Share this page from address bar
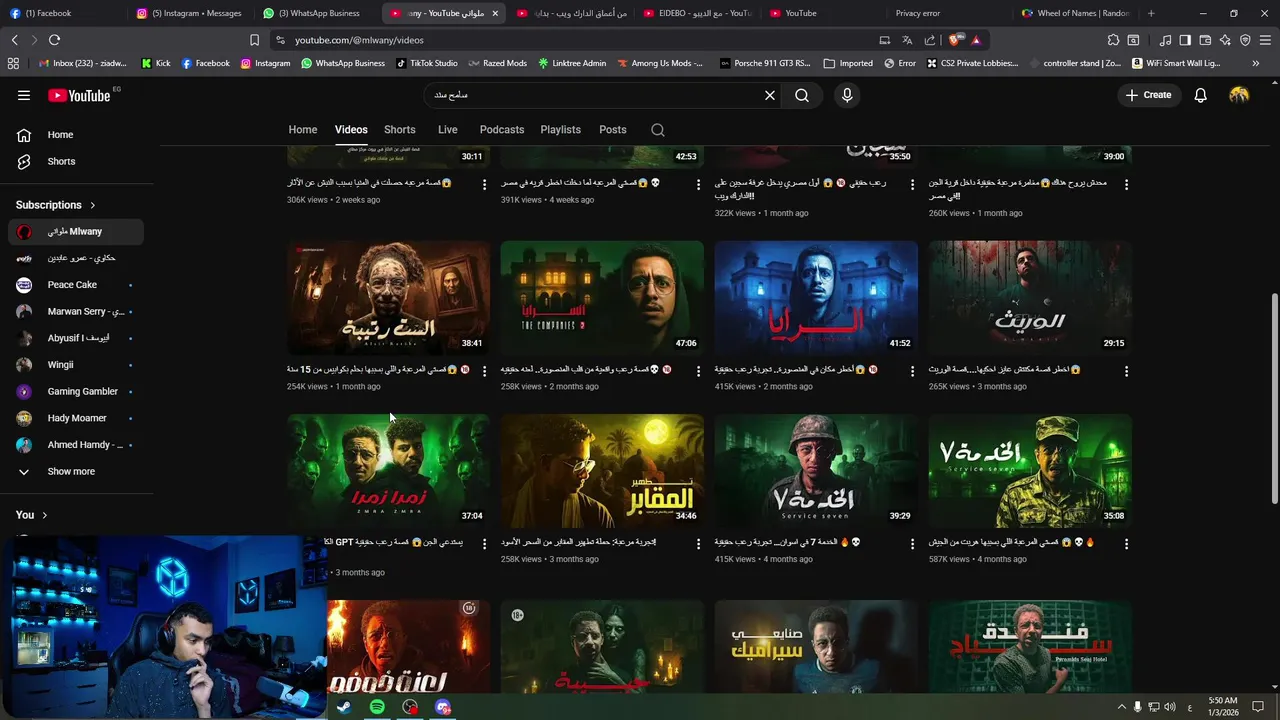 [x=930, y=40]
